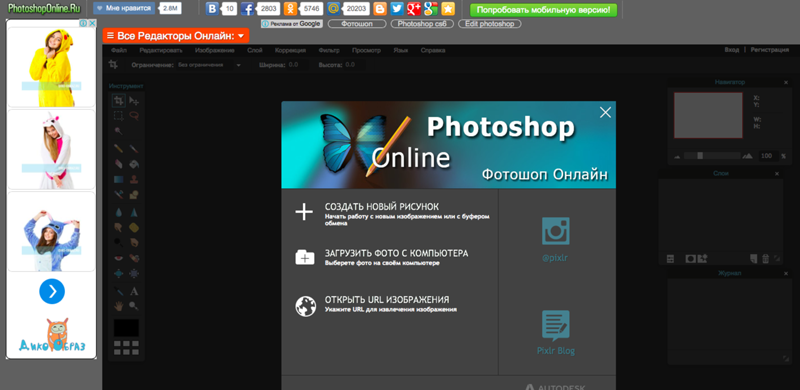Screen dimensions: 800x390
Task: Select the Burn hand tool
Action: tap(134, 242)
